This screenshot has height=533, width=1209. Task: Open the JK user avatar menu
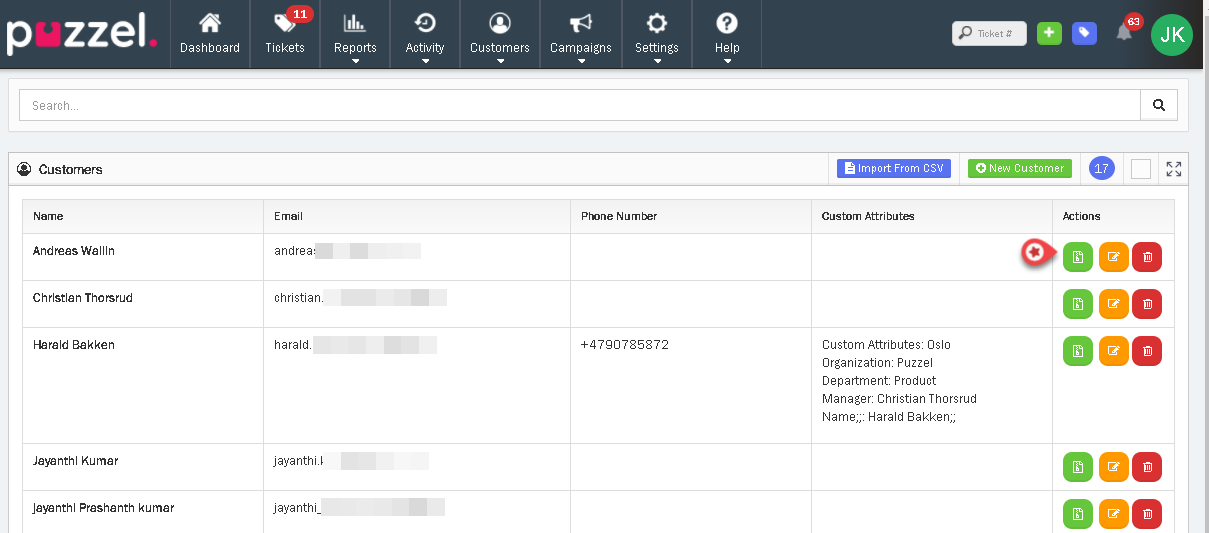coord(1172,34)
